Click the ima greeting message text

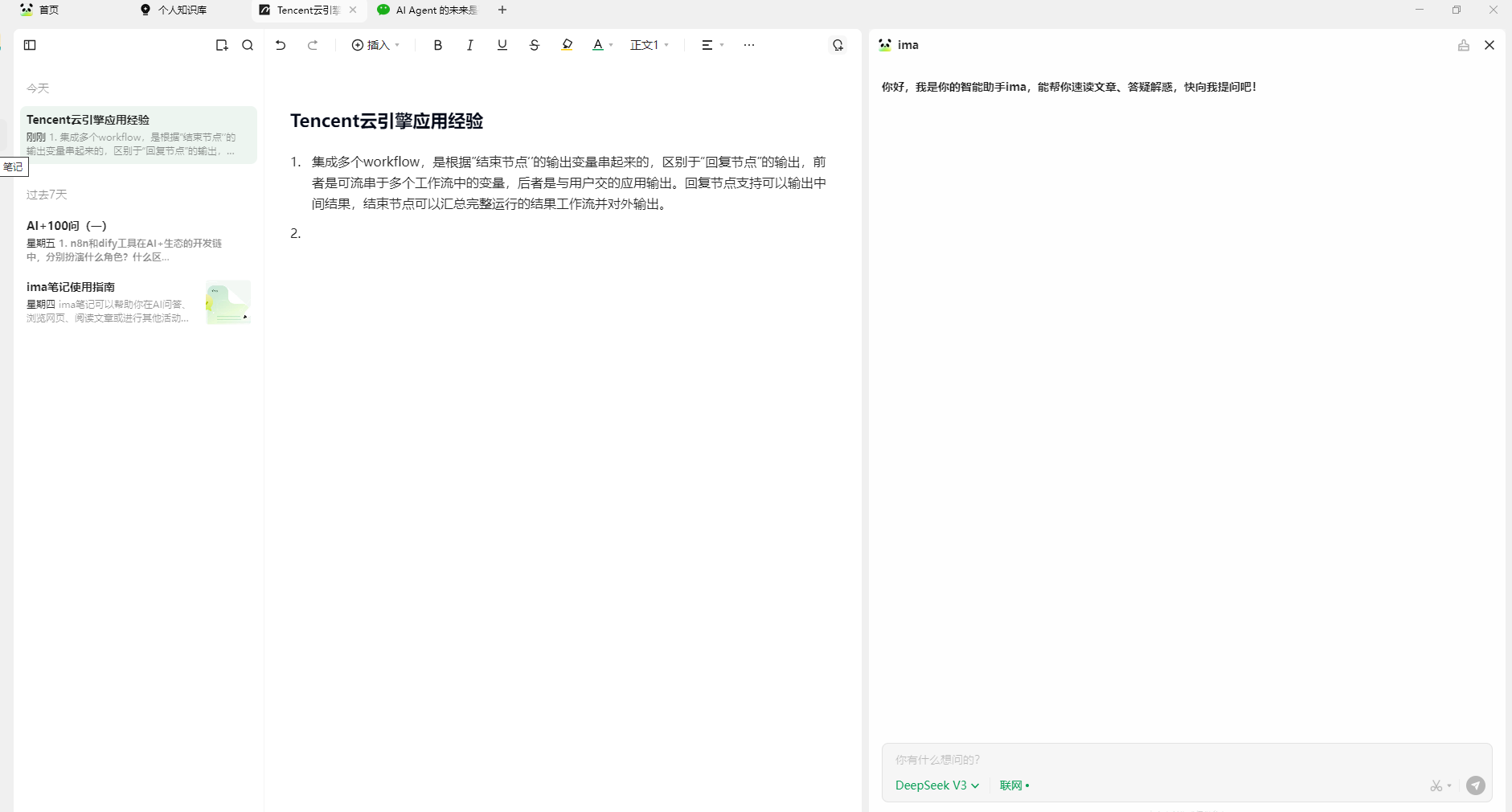tap(1069, 87)
